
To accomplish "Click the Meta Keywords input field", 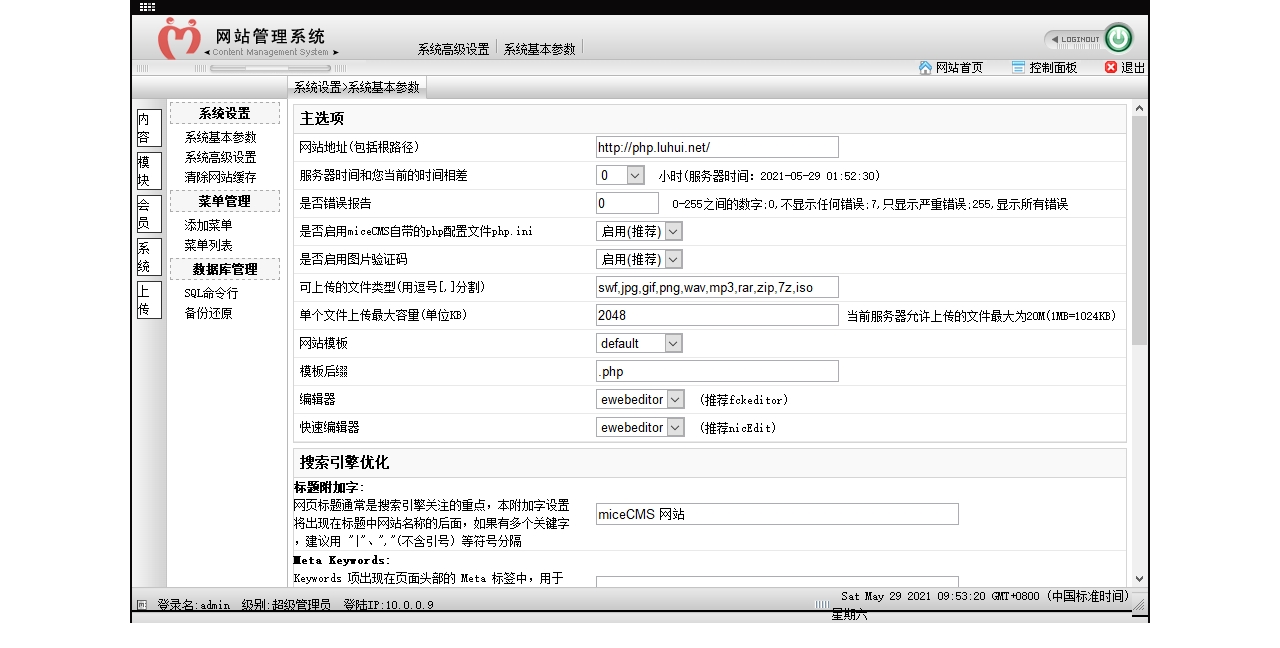I will (777, 581).
